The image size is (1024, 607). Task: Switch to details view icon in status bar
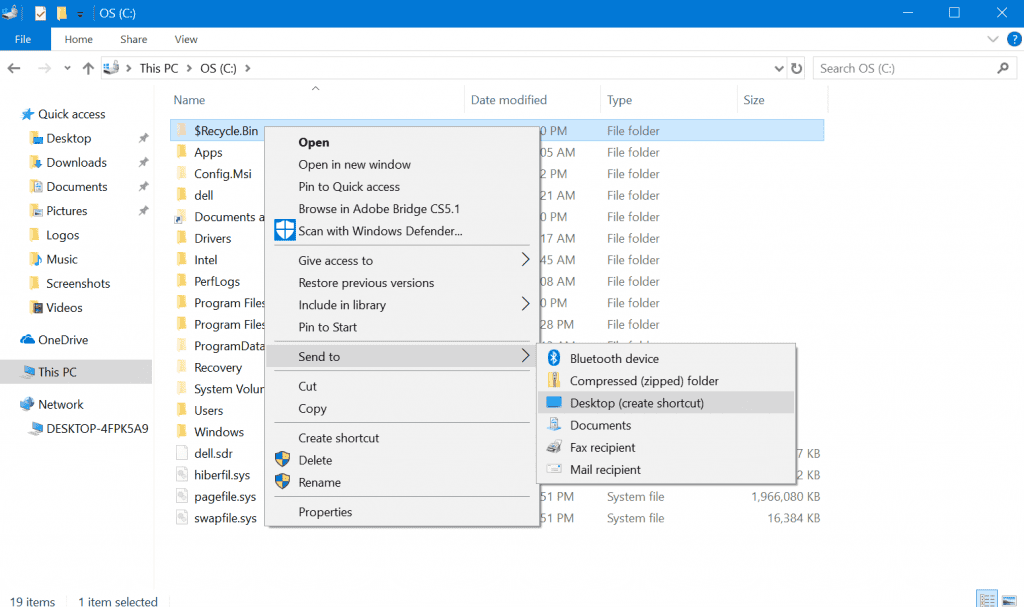click(x=987, y=599)
